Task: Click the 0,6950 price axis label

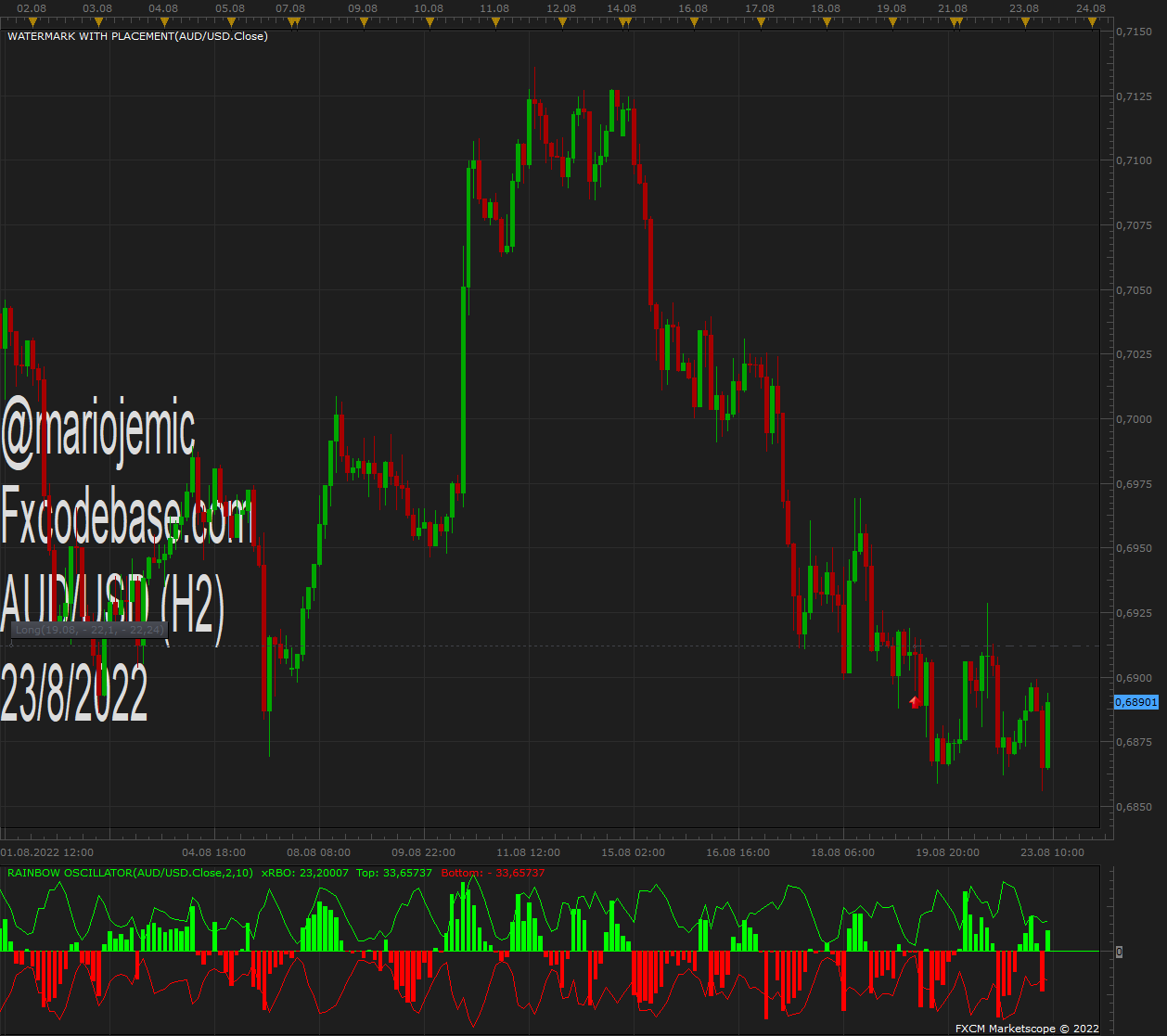Action: 1134,548
